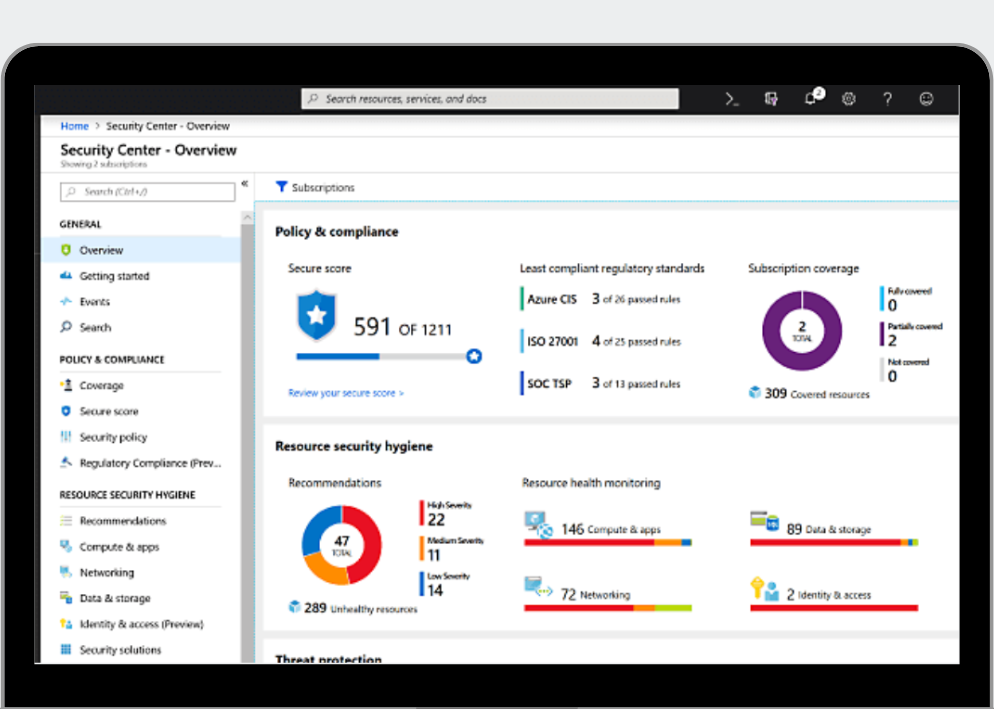Click the Data & storage sidebar icon
This screenshot has width=994, height=709.
pos(66,597)
